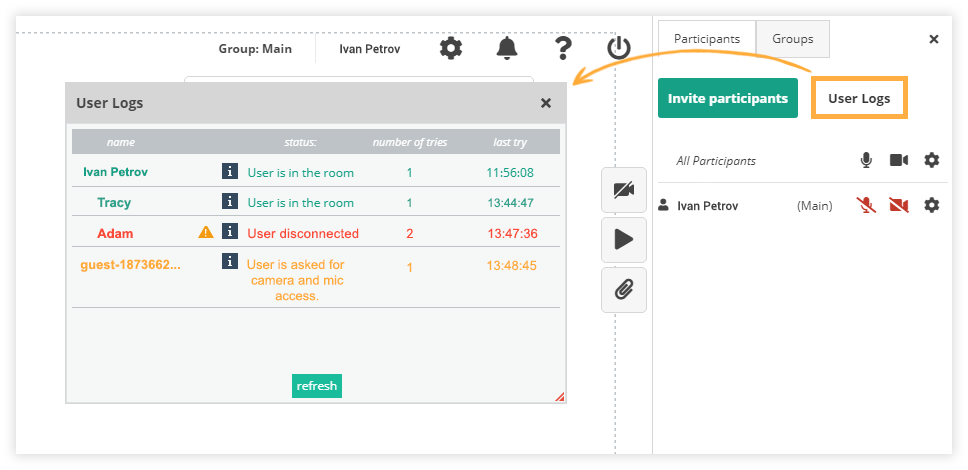Open the help question mark
The image size is (968, 470).
[562, 48]
